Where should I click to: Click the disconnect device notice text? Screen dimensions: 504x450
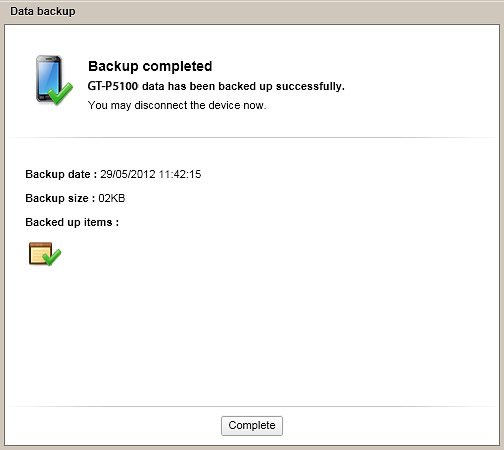(x=177, y=105)
